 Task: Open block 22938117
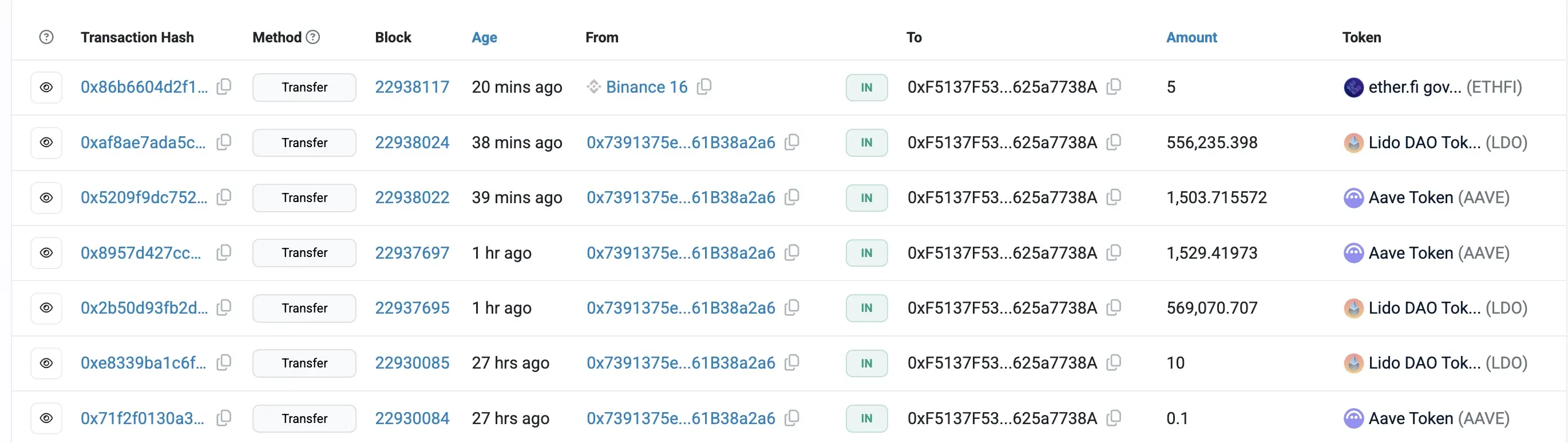[x=412, y=87]
